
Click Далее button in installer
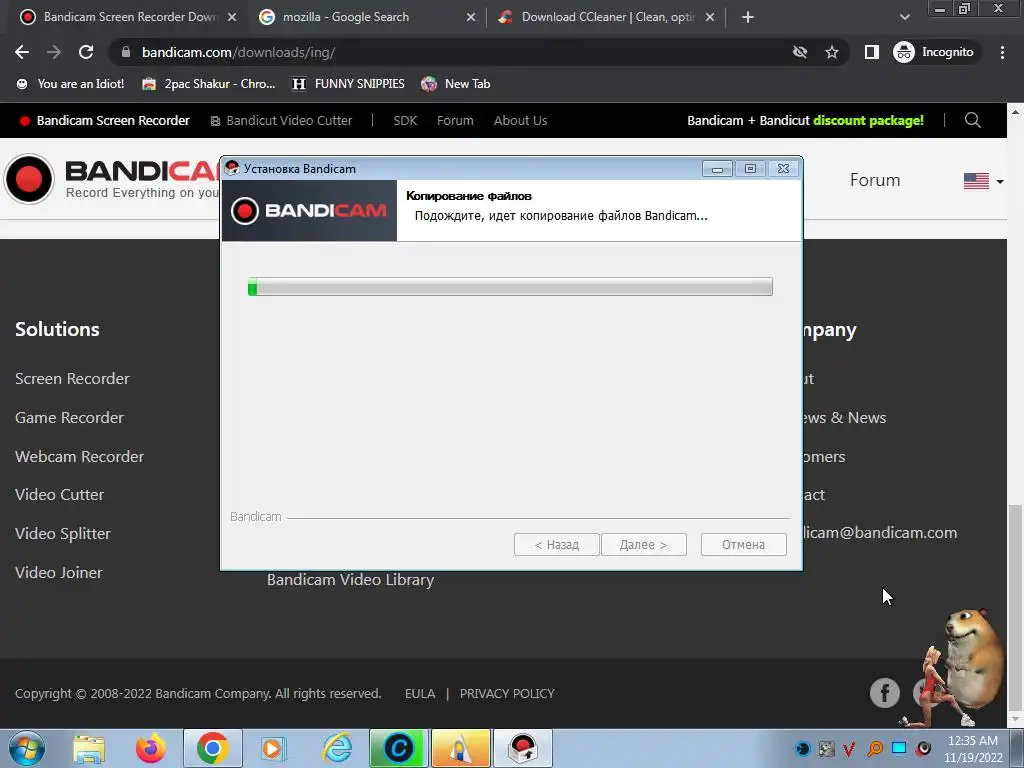point(643,545)
